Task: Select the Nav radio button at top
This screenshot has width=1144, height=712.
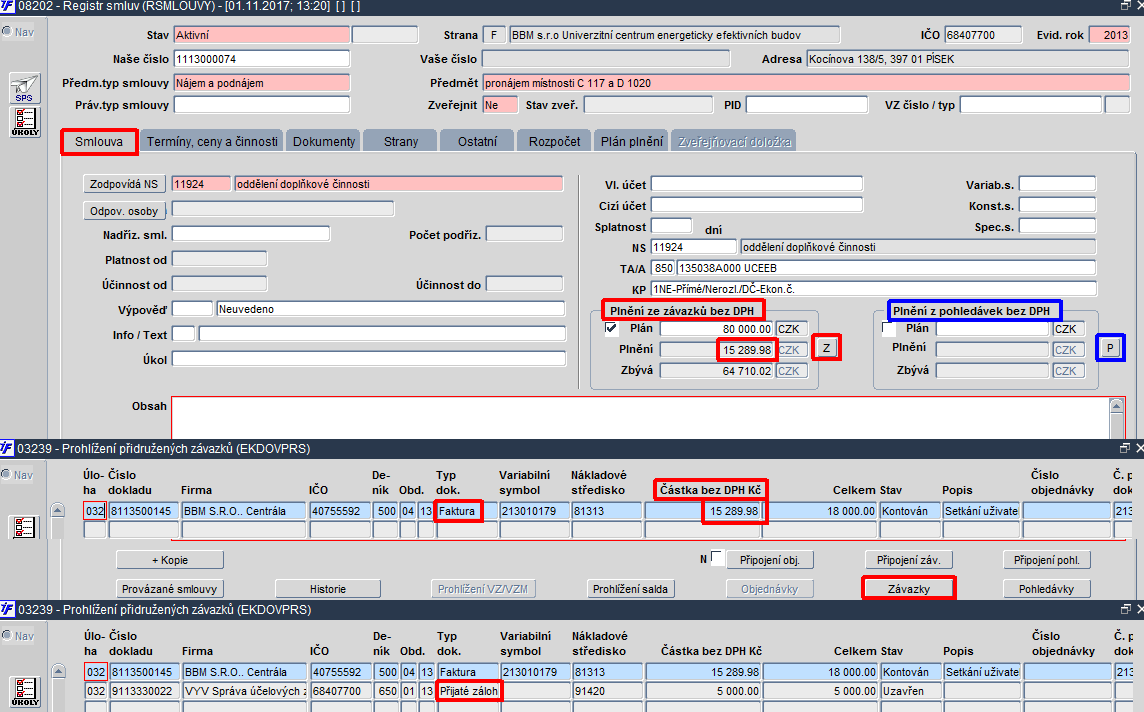Action: [7, 31]
